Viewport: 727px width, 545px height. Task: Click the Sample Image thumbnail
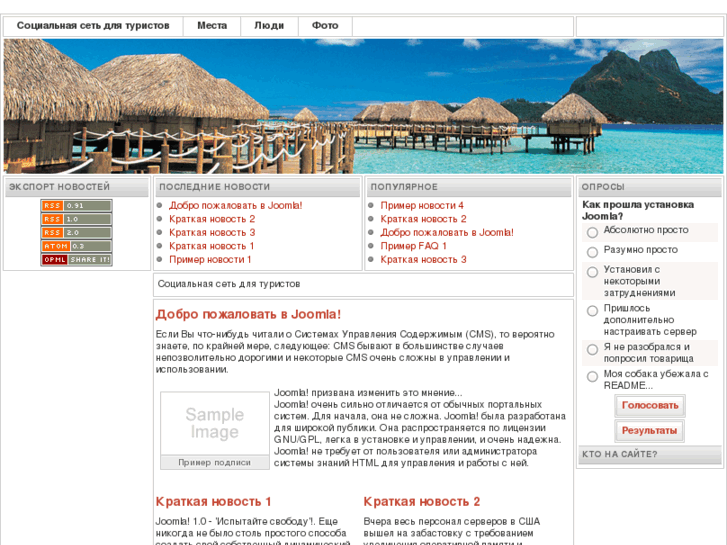tap(215, 423)
